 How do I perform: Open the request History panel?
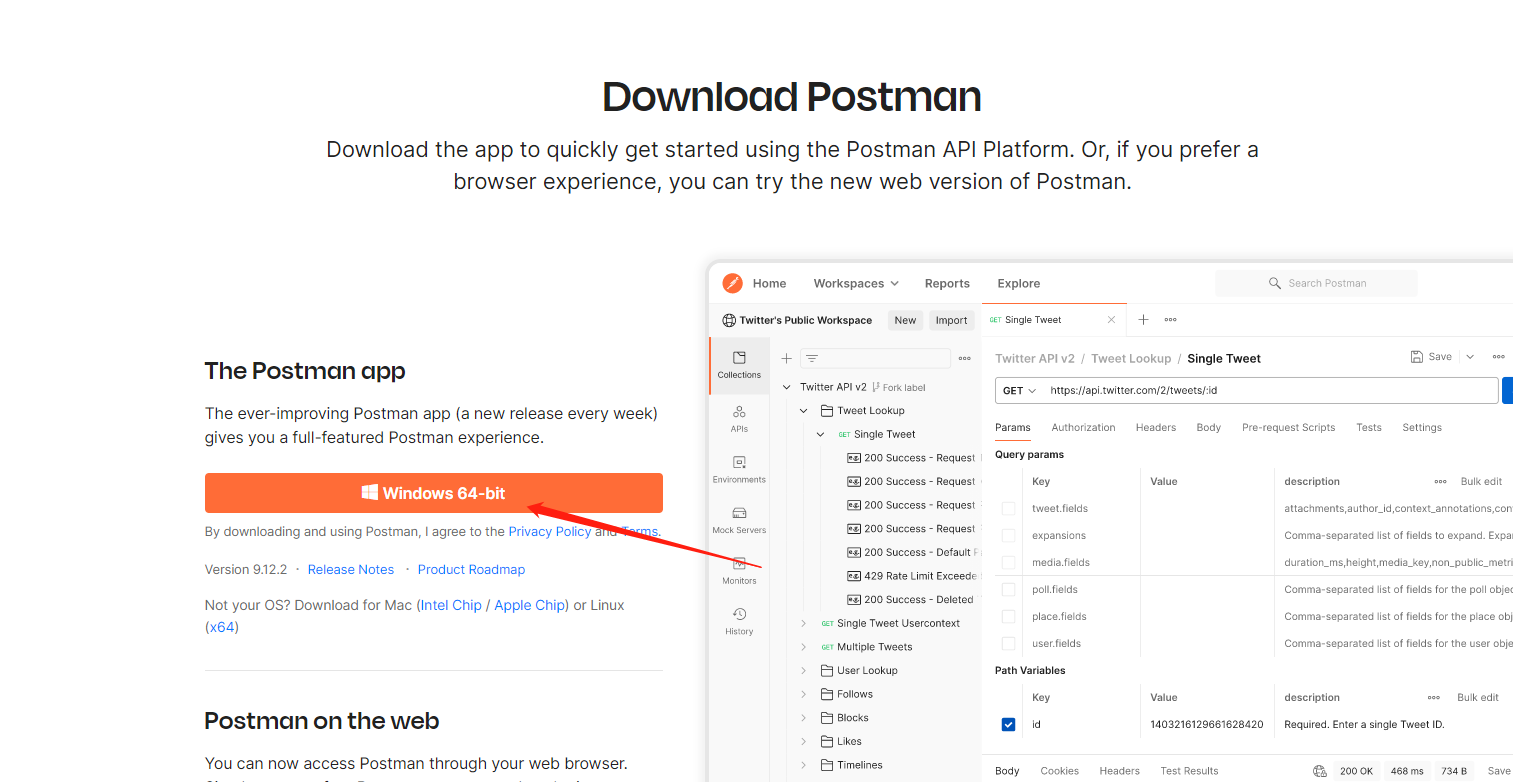point(739,621)
